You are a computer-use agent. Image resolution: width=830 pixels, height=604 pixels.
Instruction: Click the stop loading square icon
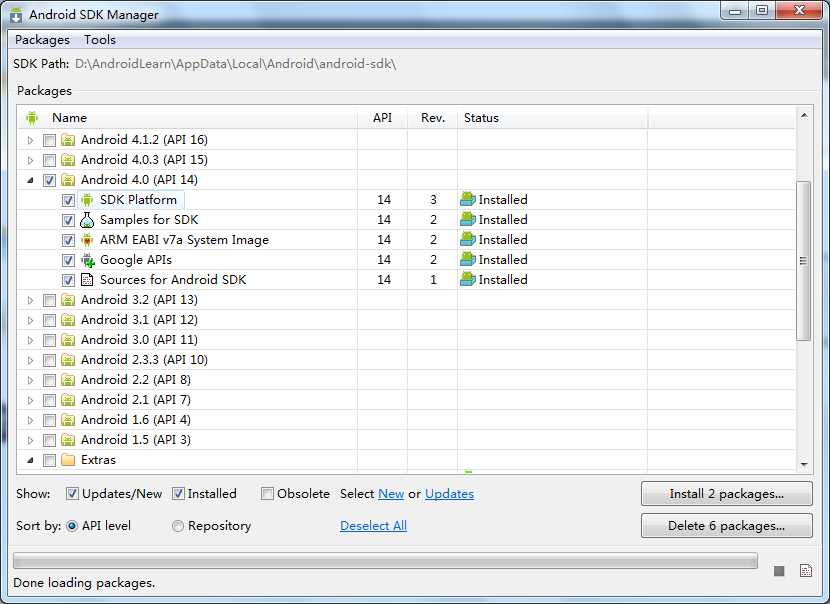779,571
